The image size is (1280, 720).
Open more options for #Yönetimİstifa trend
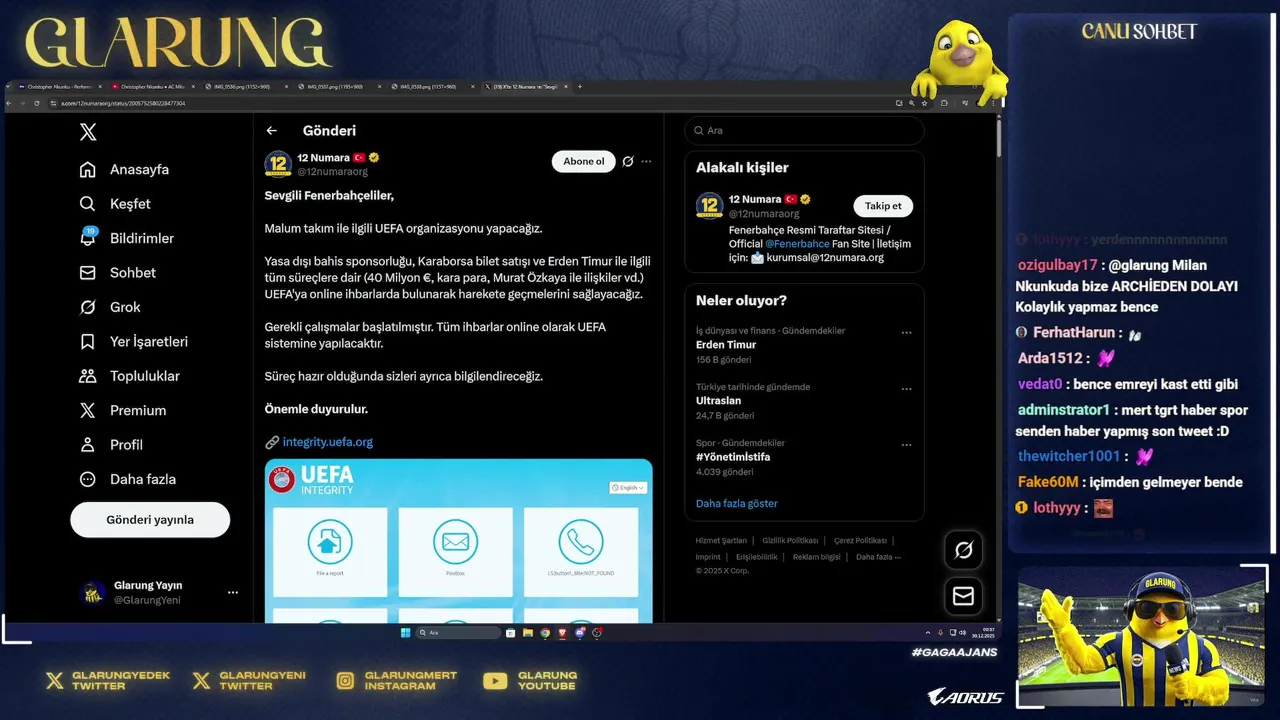[x=906, y=445]
